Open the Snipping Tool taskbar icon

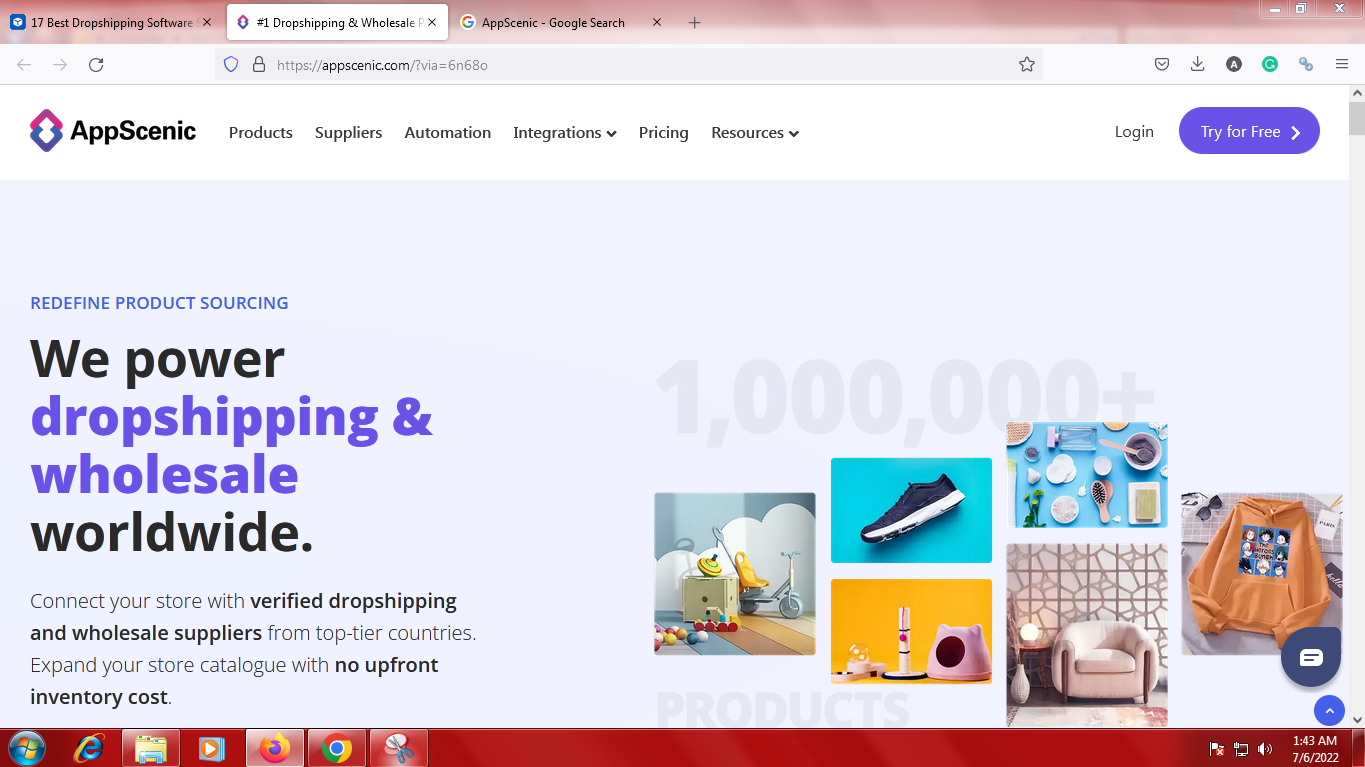[399, 748]
